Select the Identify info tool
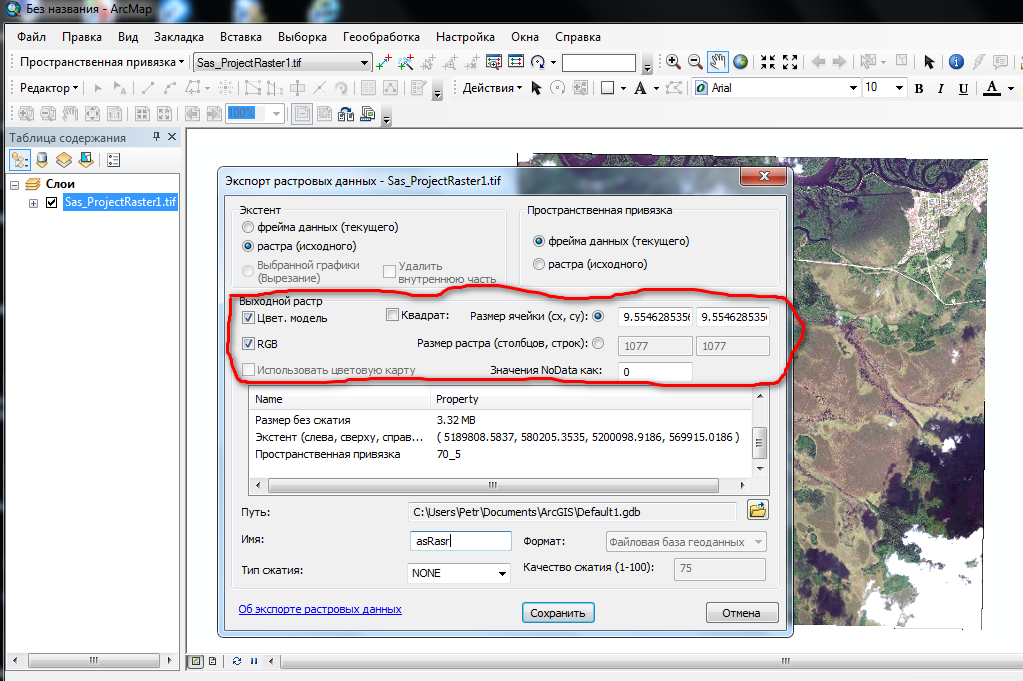The image size is (1023, 681). (955, 62)
